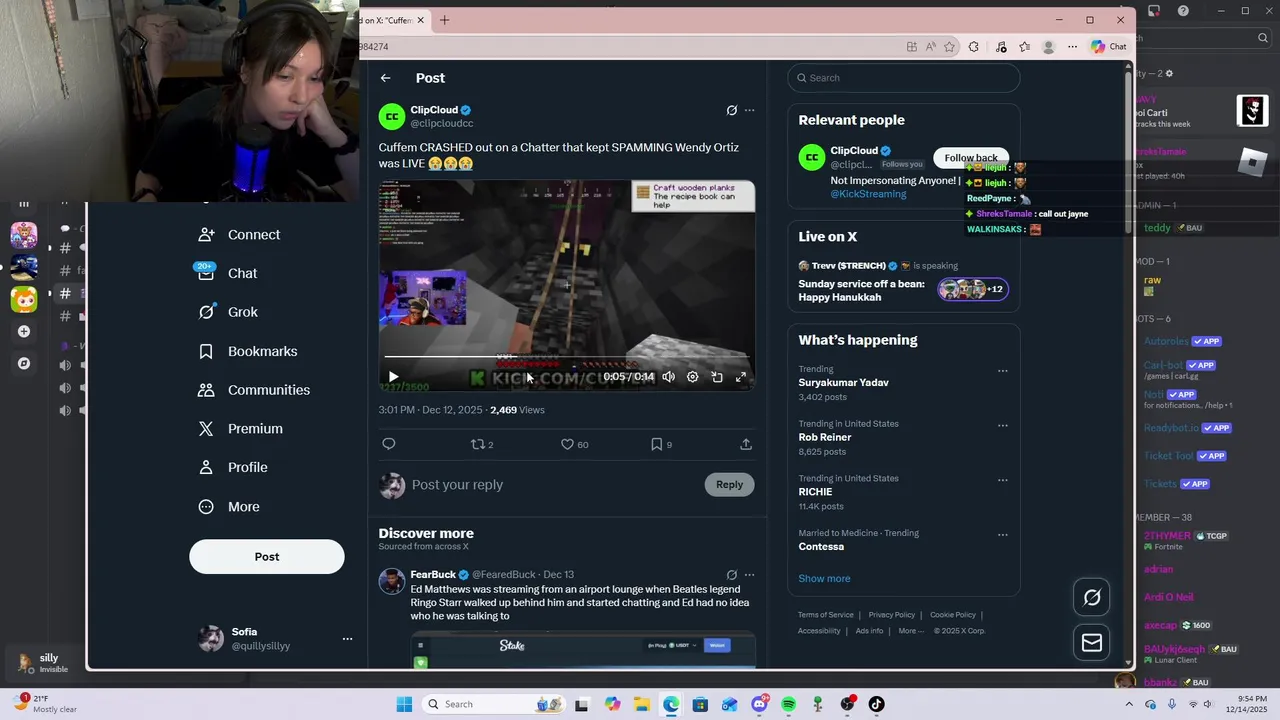Open Discord discover compass icon
The image size is (1280, 720).
24,364
